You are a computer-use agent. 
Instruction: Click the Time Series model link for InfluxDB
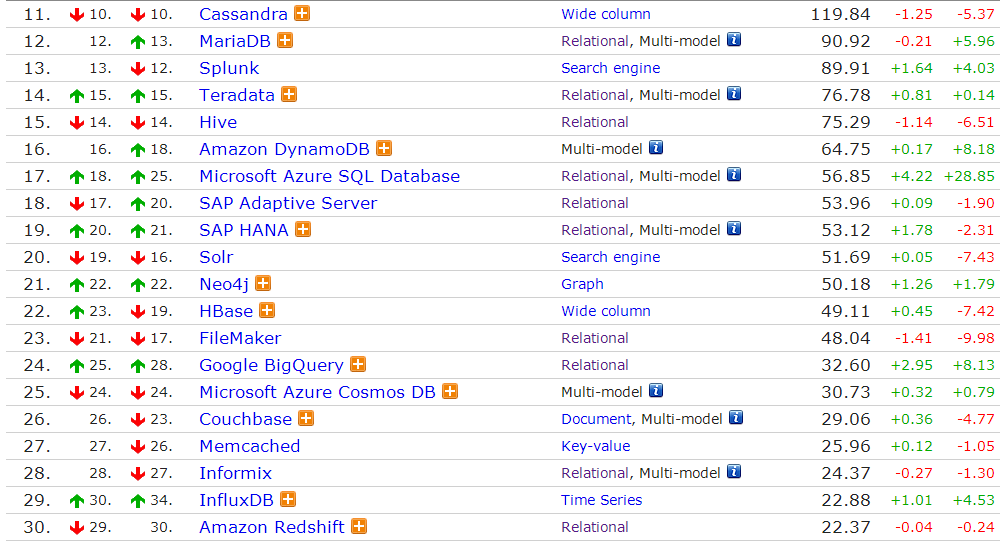[602, 500]
